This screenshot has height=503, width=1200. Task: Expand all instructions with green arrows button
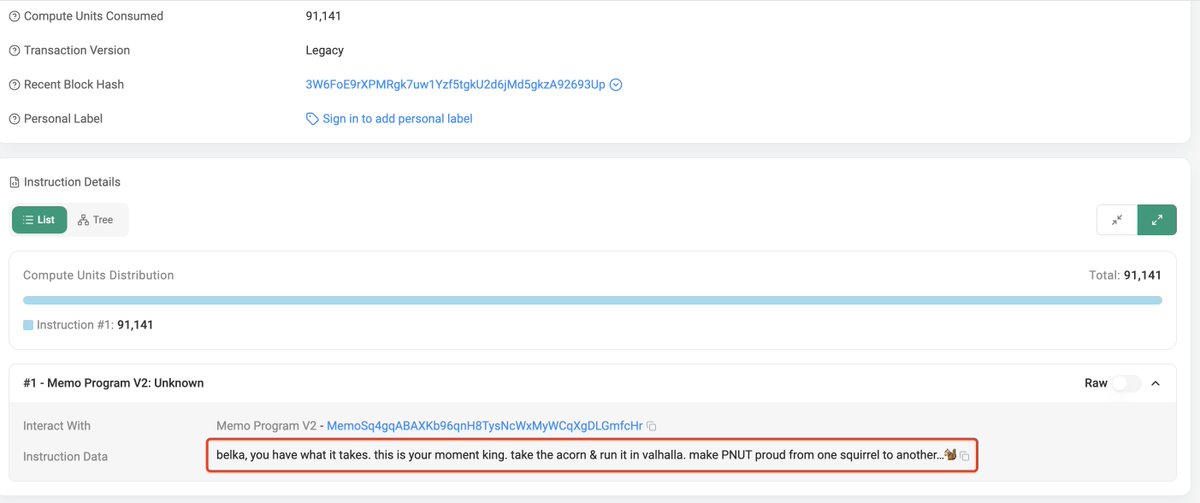pyautogui.click(x=1157, y=220)
